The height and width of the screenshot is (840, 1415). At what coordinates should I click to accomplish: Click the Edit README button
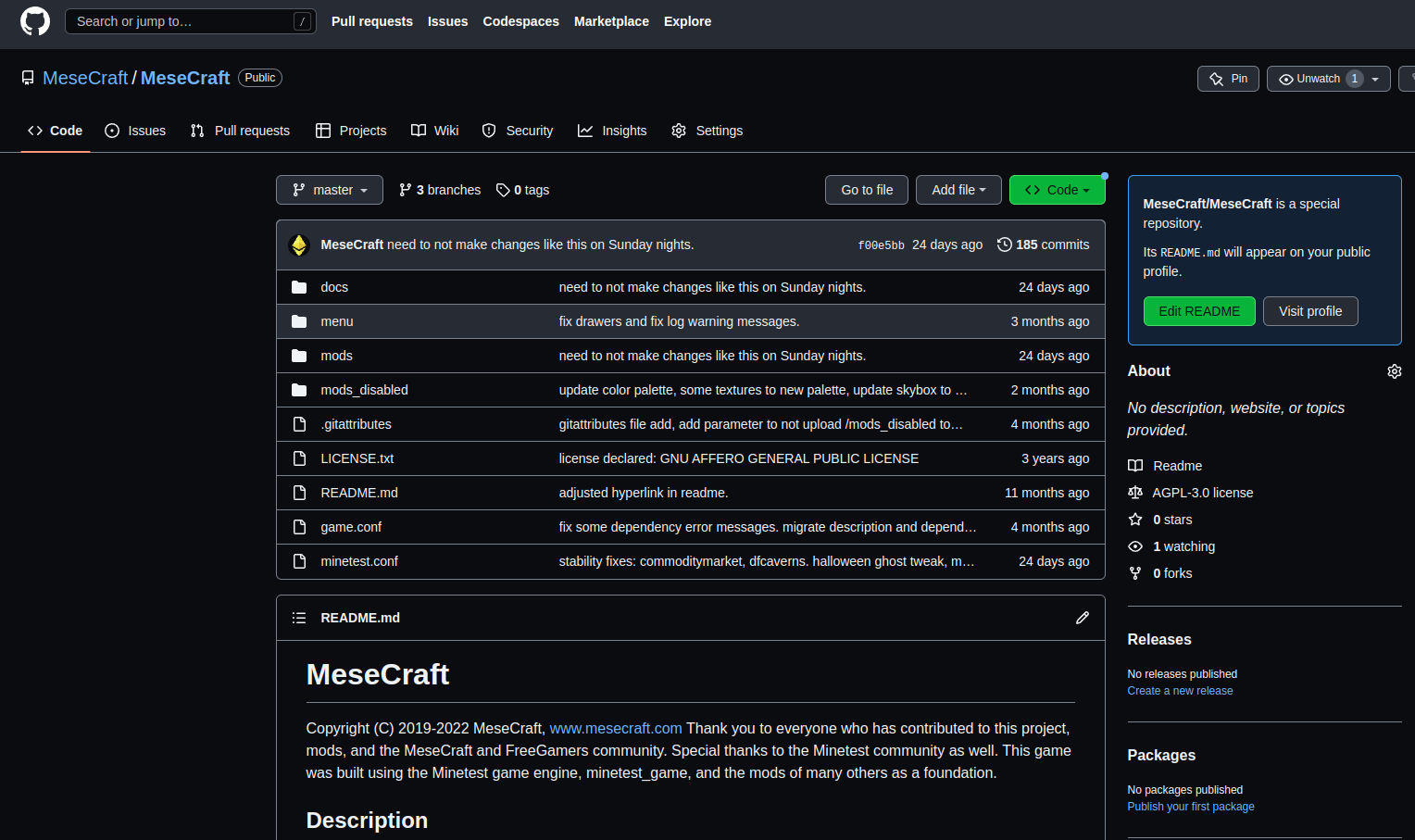pos(1199,311)
